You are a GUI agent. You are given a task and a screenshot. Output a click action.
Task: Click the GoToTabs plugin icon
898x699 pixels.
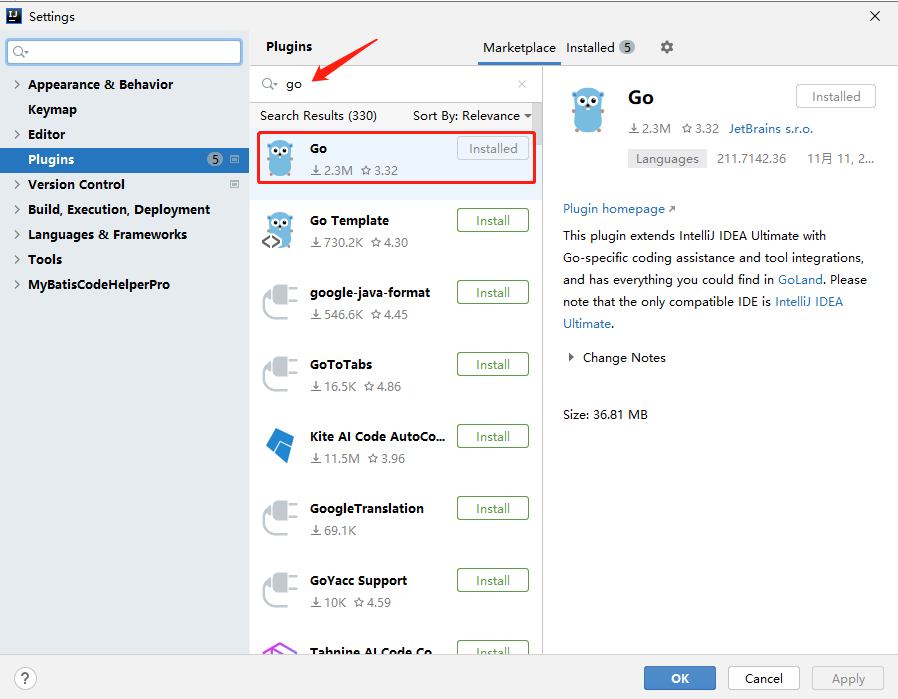280,374
